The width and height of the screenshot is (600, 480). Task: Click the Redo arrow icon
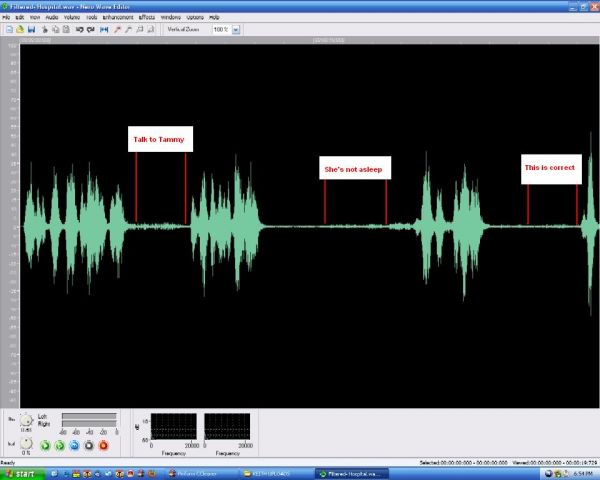pyautogui.click(x=91, y=29)
